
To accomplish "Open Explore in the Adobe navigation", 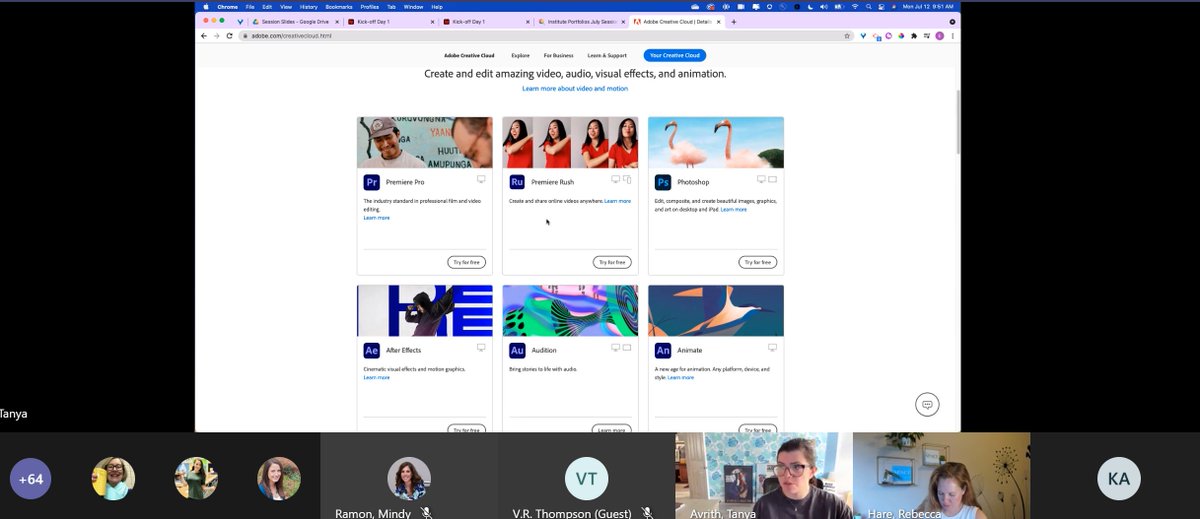I will point(520,56).
